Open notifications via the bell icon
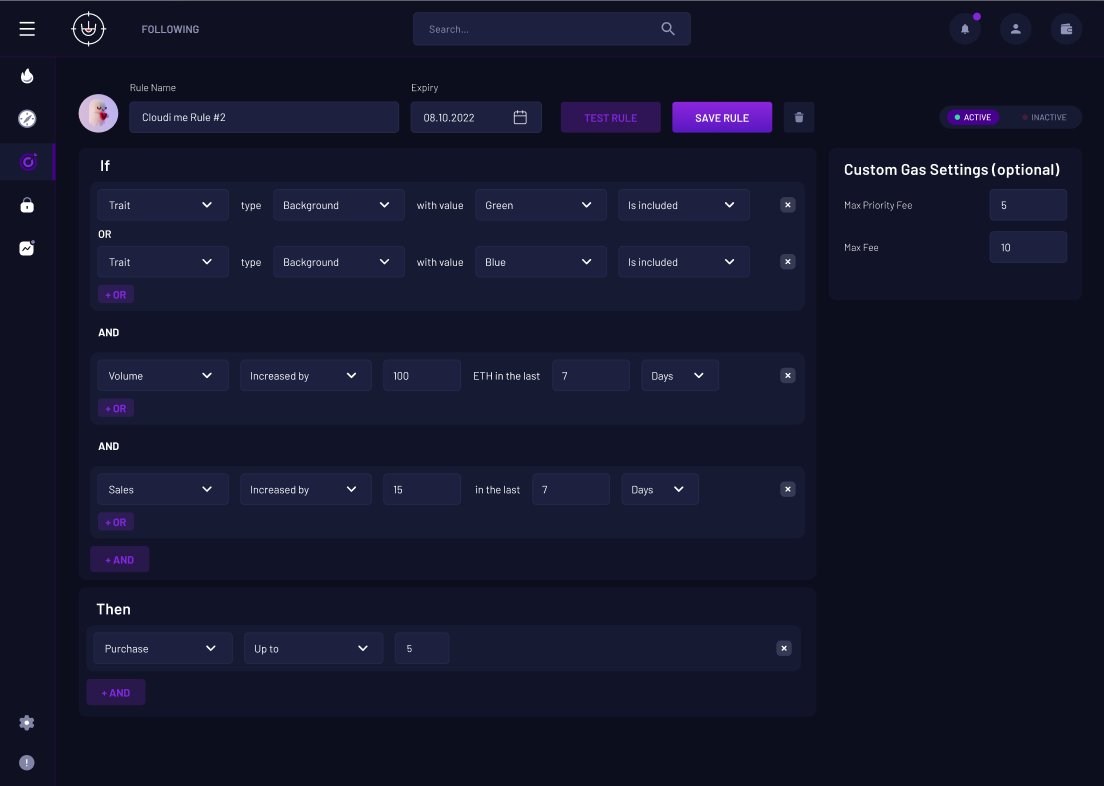The height and width of the screenshot is (786, 1104). coord(964,29)
